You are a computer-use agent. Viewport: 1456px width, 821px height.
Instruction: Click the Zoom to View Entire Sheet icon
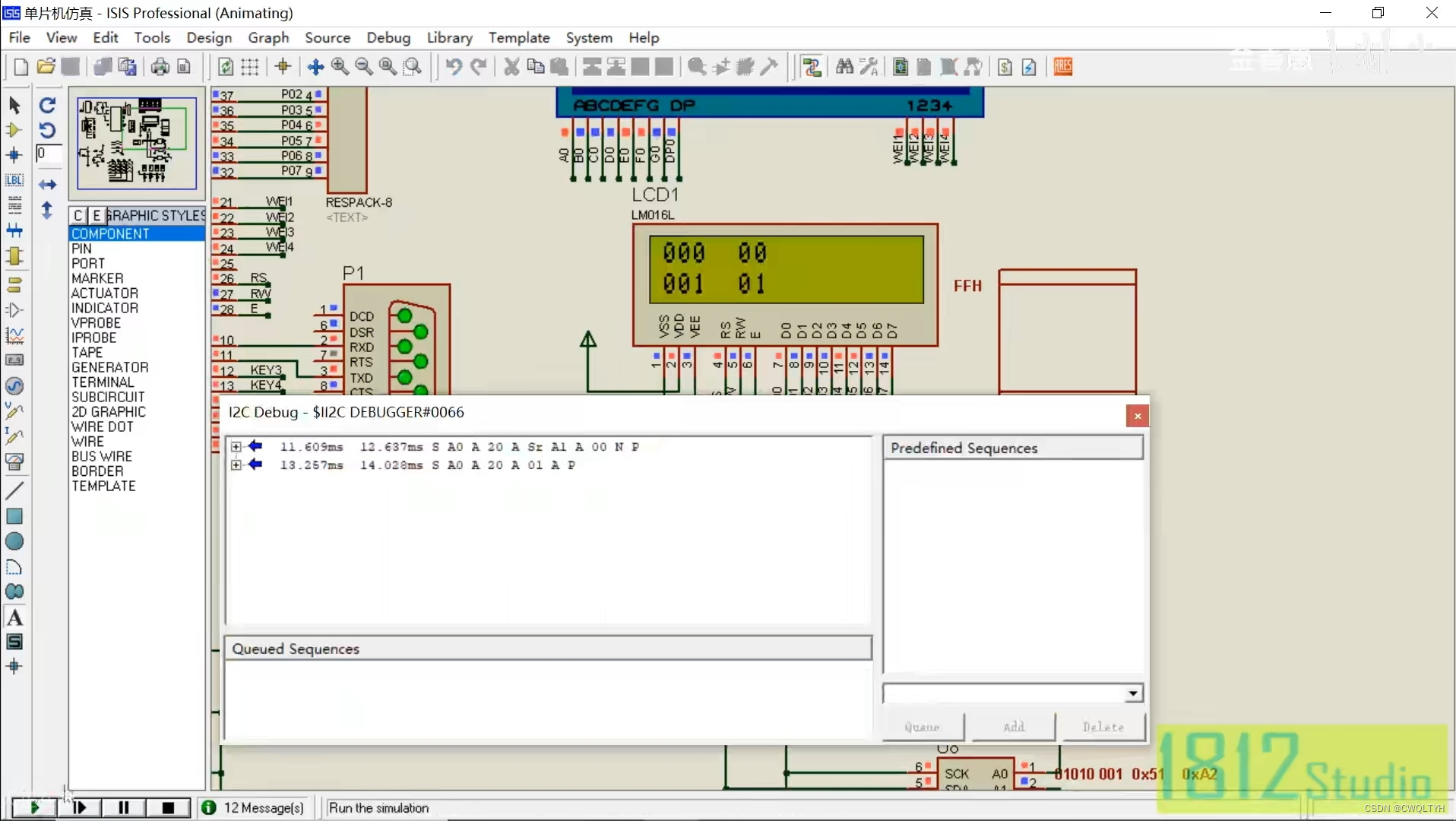(x=388, y=67)
